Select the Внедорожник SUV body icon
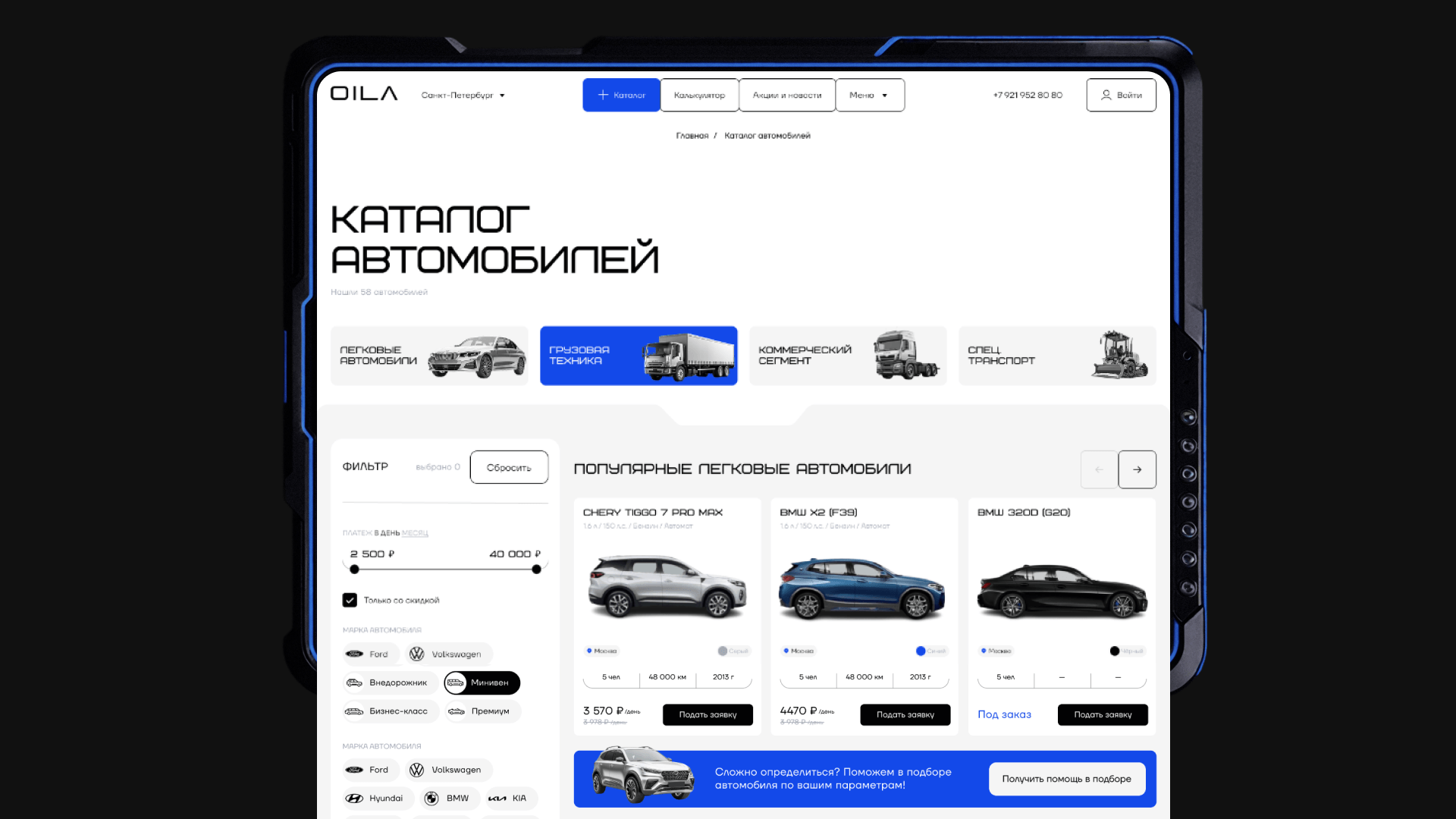1456x819 pixels. (354, 682)
